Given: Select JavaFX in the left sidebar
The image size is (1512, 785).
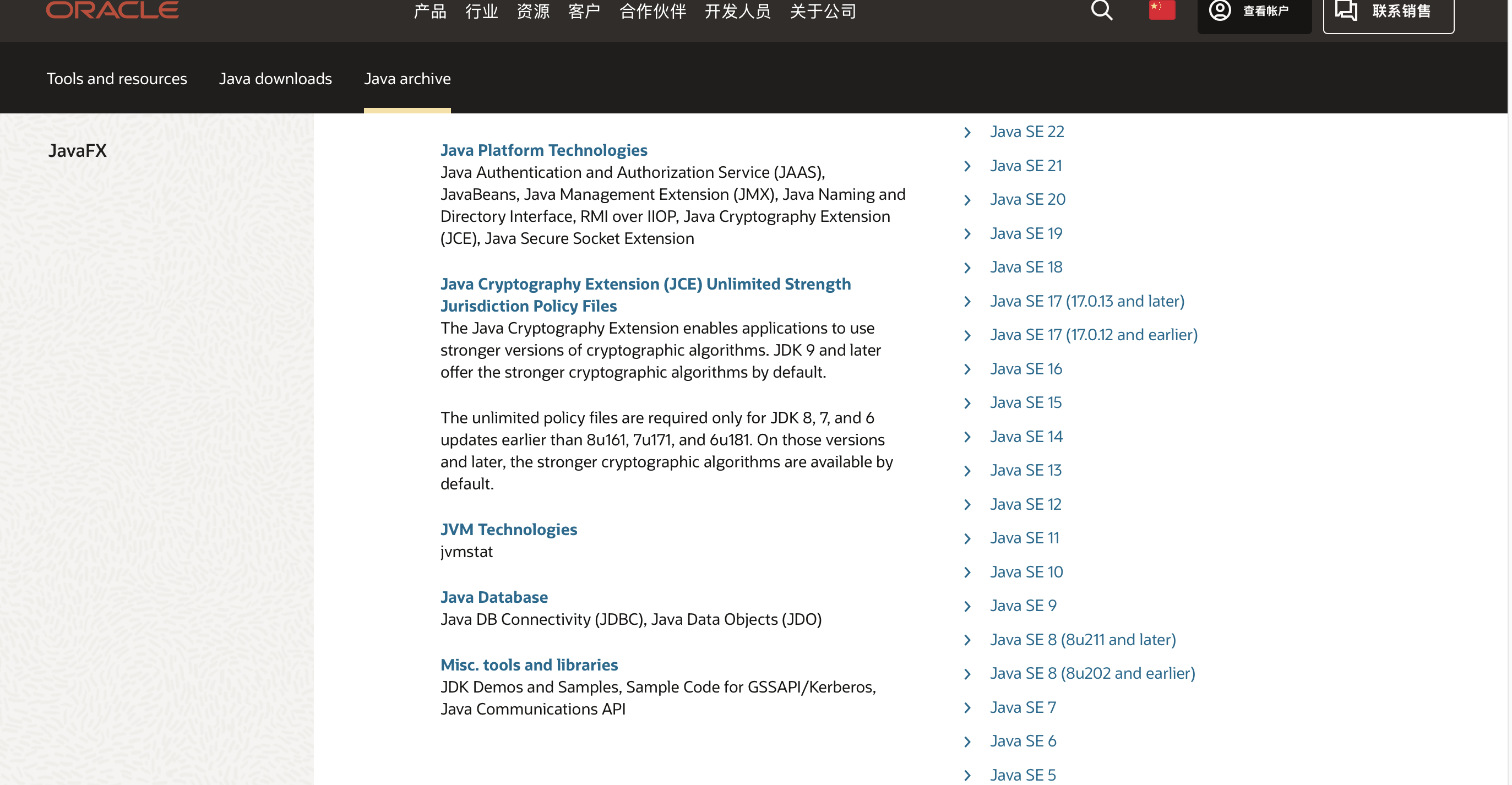Looking at the screenshot, I should (x=78, y=151).
